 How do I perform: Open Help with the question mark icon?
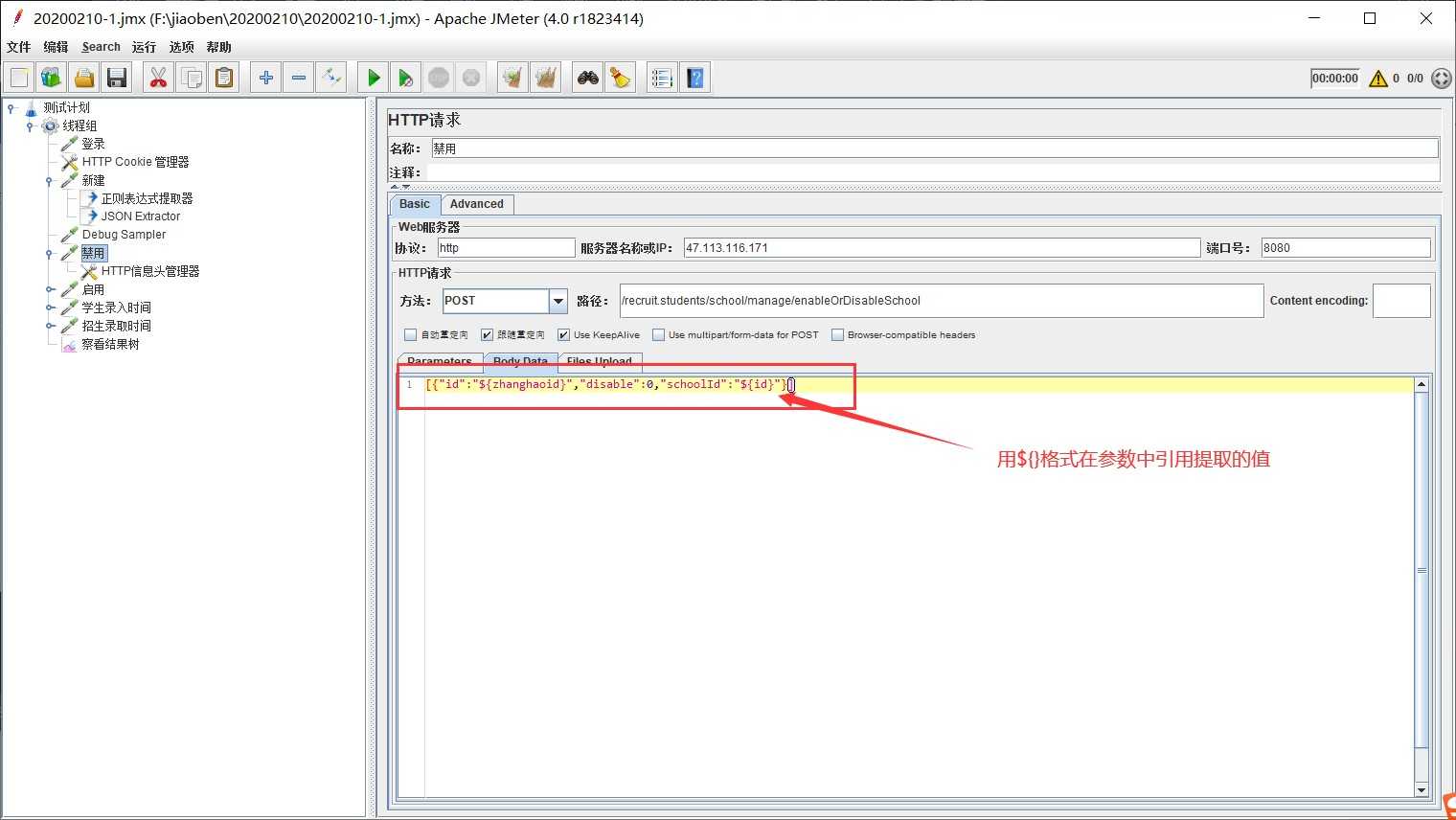(695, 78)
